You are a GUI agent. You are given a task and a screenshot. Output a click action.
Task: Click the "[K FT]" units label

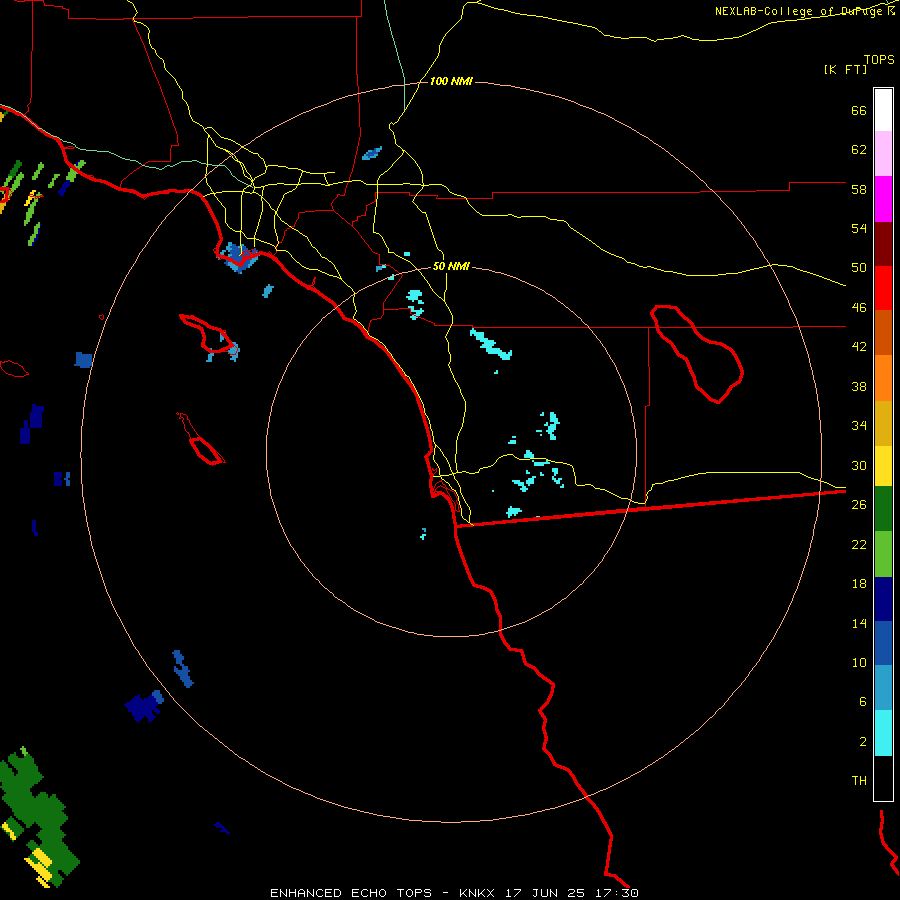click(x=846, y=69)
